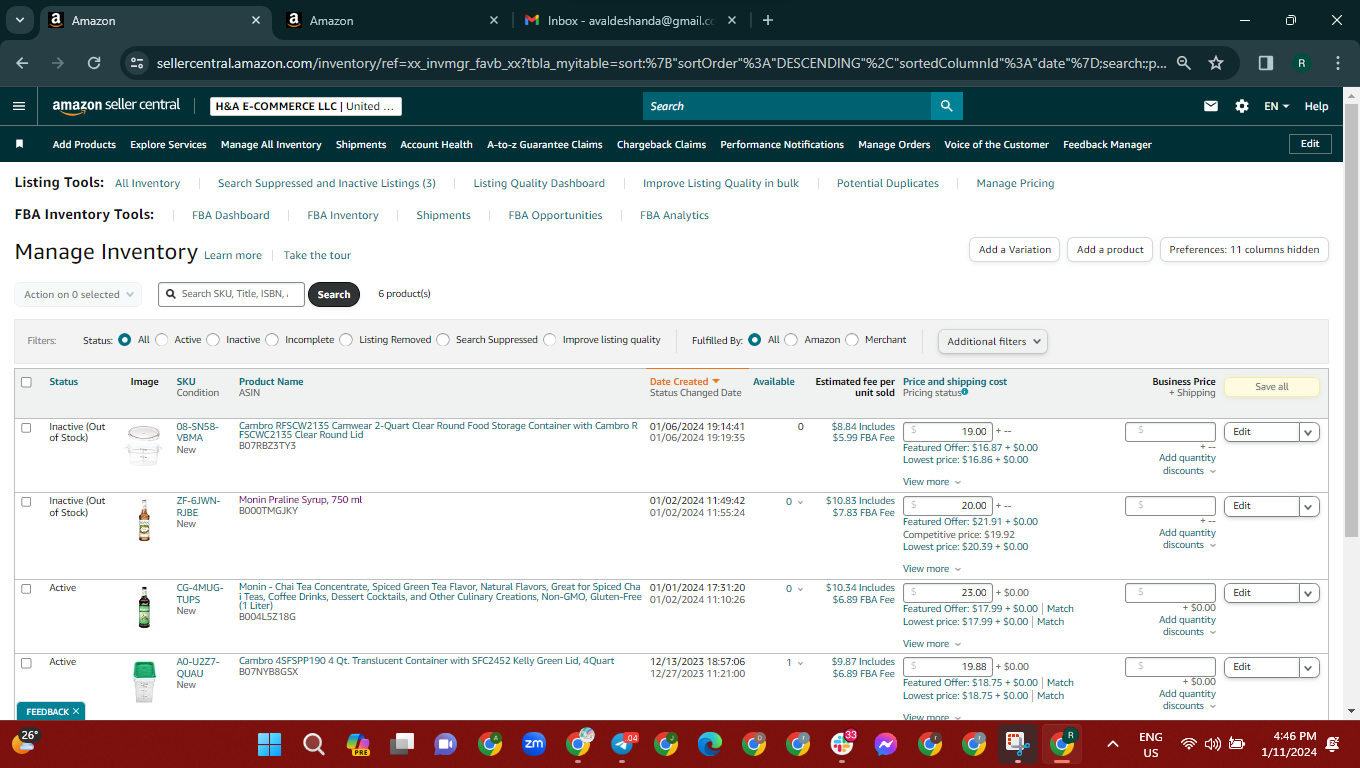This screenshot has height=768, width=1360.
Task: Click the SKU A0-U2Z7-QUAU
Action: [200, 667]
